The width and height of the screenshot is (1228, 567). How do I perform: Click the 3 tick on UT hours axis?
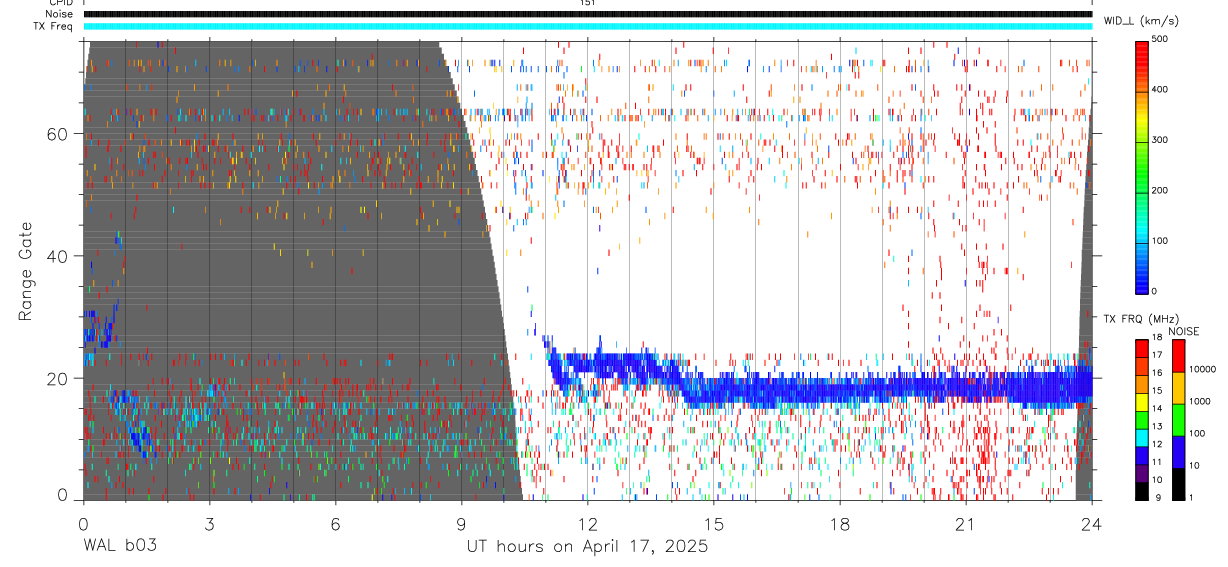click(209, 523)
